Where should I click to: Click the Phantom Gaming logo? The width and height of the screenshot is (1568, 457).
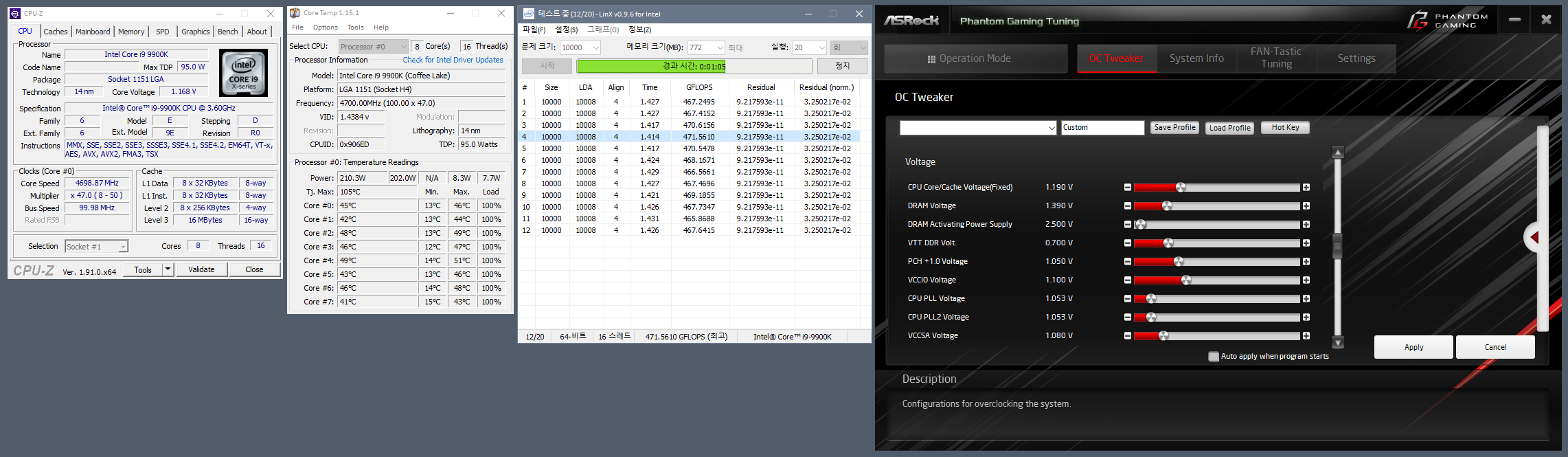click(x=1447, y=21)
